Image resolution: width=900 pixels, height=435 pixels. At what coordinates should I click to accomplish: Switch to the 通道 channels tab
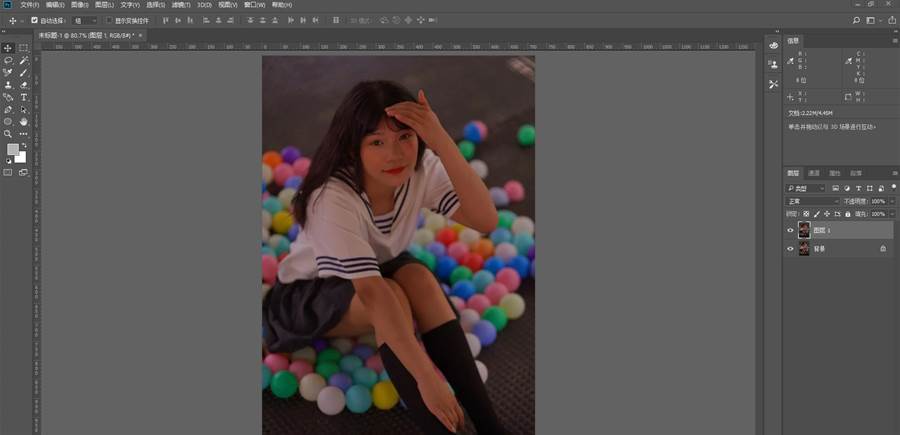click(x=814, y=173)
